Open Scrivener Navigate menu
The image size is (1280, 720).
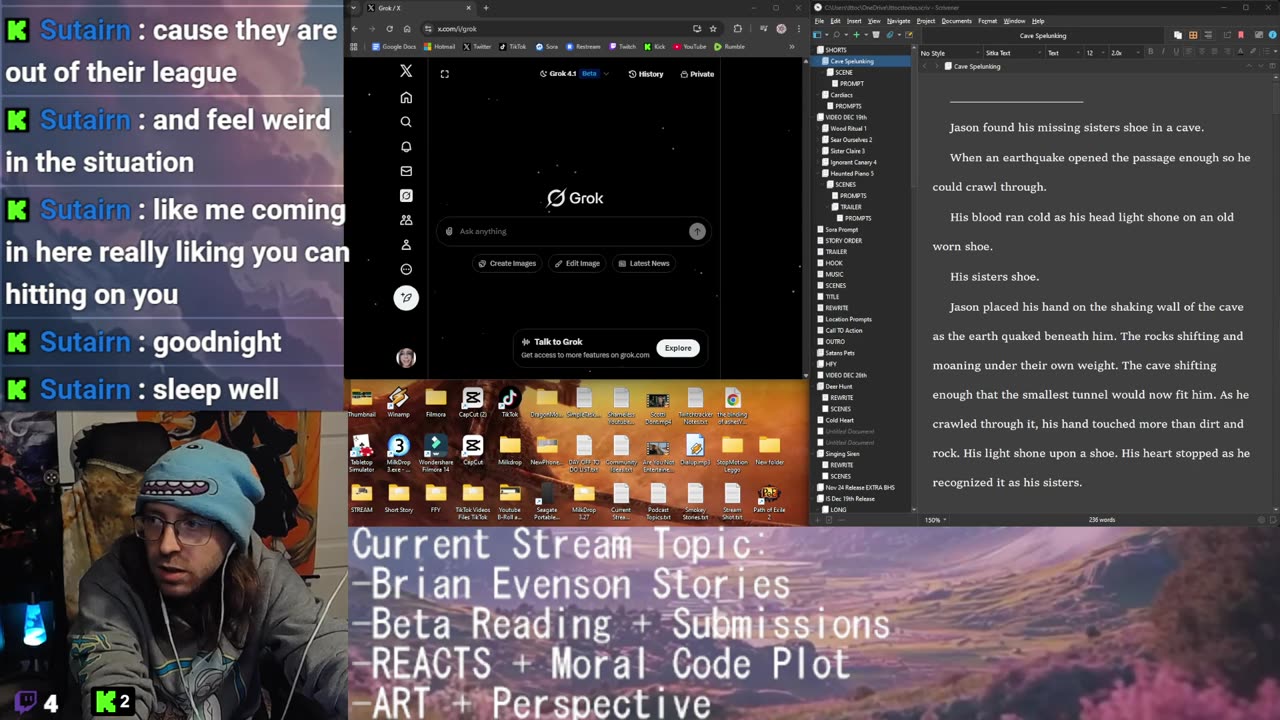click(898, 21)
